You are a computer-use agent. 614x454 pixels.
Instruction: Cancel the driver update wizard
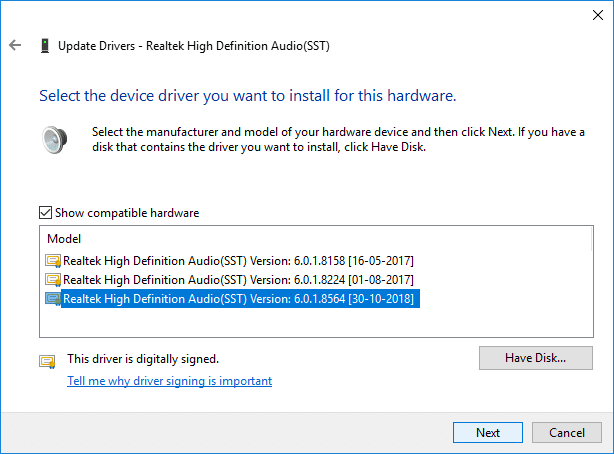click(566, 433)
